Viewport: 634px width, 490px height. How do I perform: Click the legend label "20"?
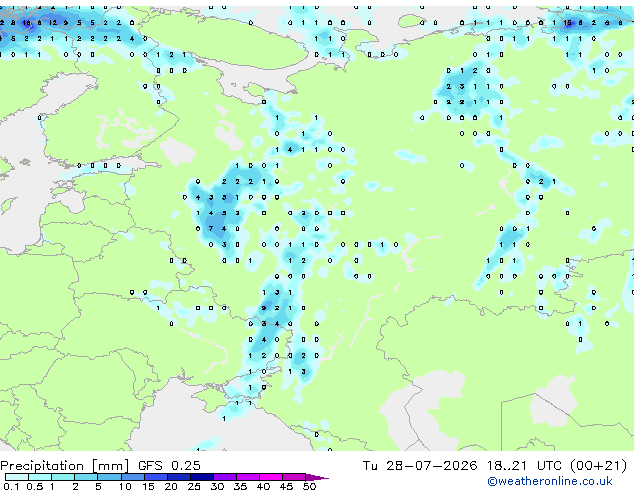(x=171, y=486)
